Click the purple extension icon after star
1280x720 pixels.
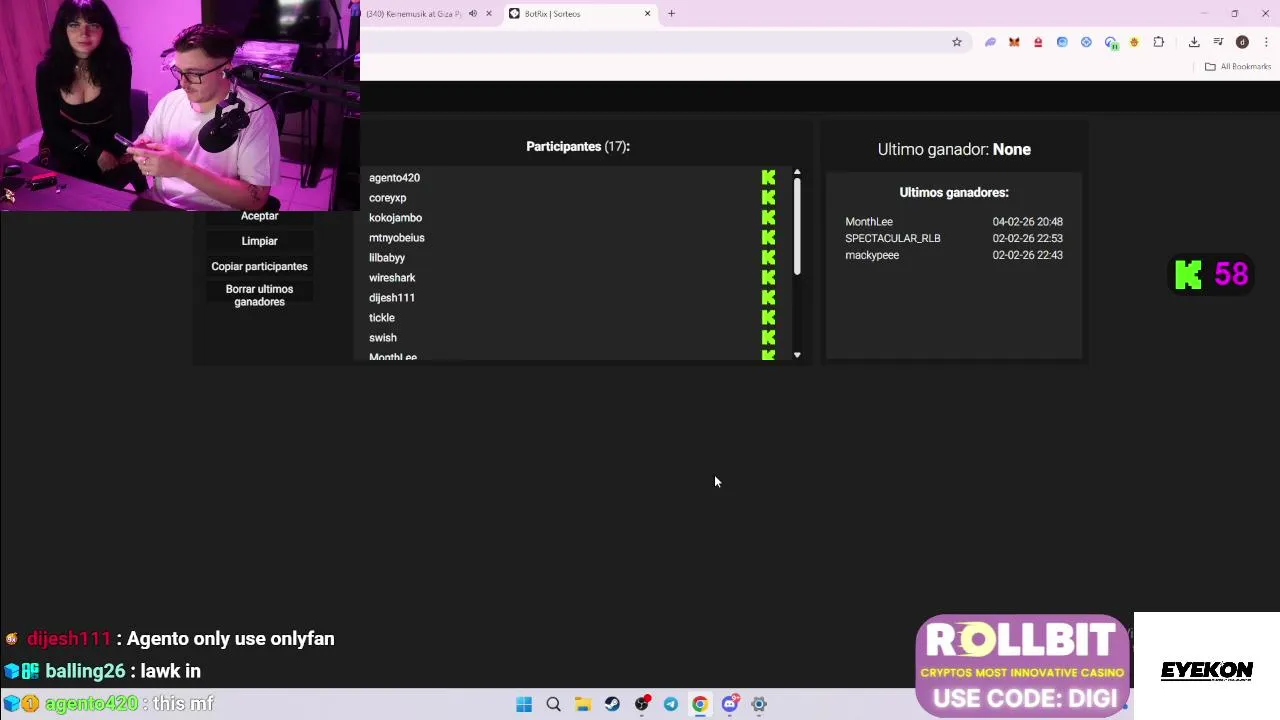click(990, 42)
